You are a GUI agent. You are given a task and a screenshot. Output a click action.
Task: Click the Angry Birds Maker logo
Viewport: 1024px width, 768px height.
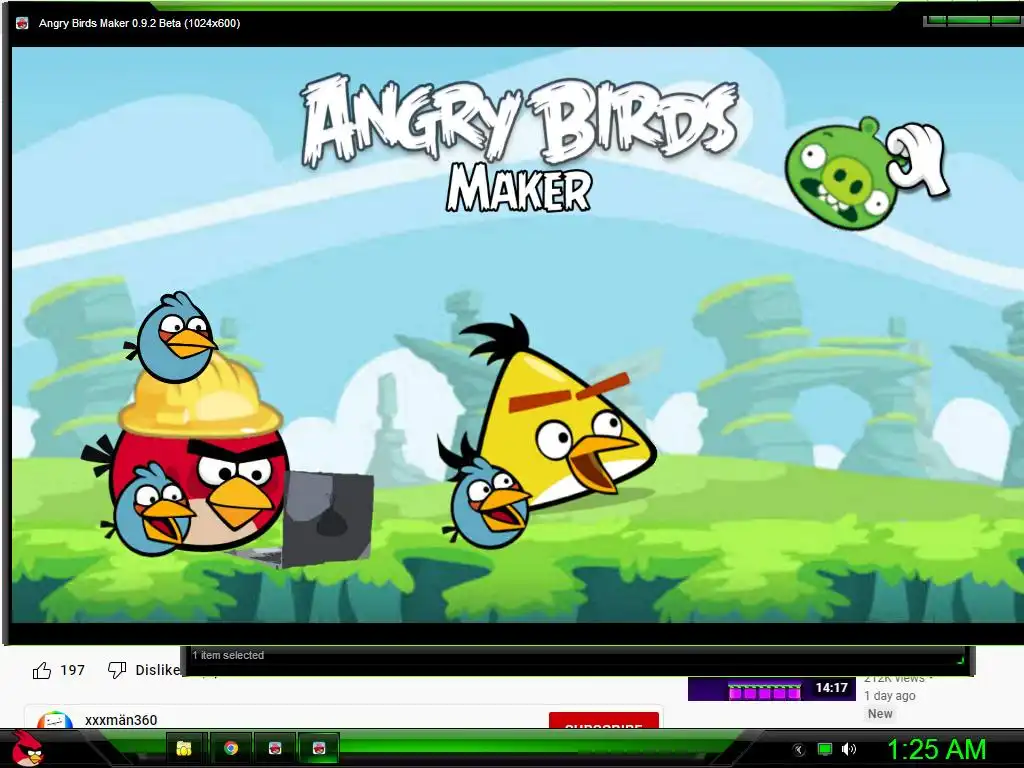[519, 142]
